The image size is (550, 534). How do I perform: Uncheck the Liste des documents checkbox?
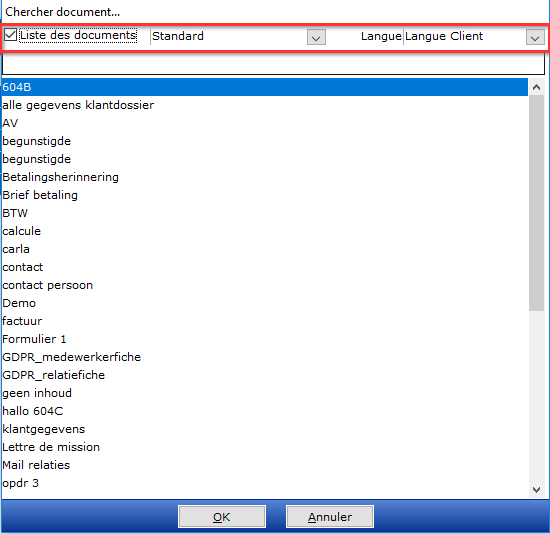(x=11, y=35)
